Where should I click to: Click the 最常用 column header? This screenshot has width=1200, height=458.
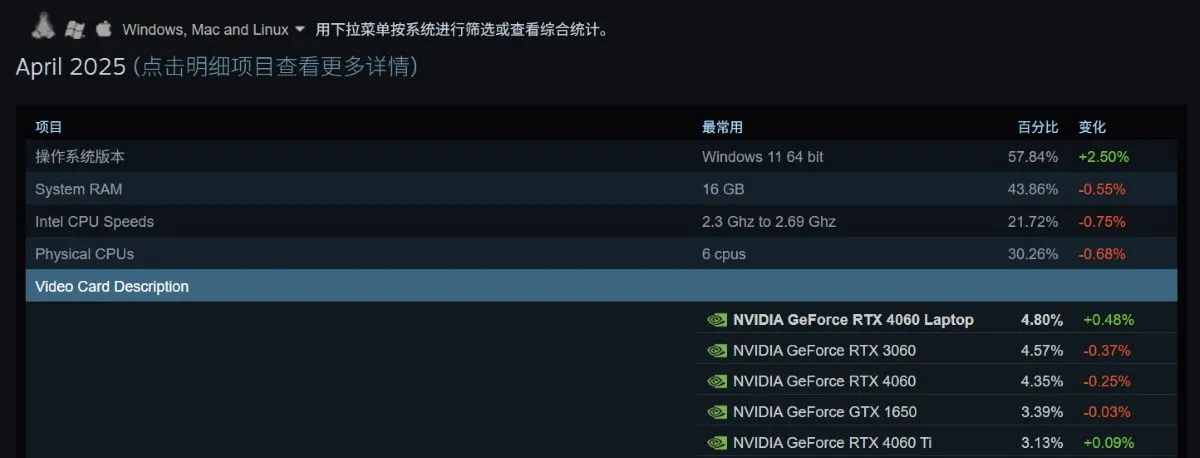[x=722, y=127]
